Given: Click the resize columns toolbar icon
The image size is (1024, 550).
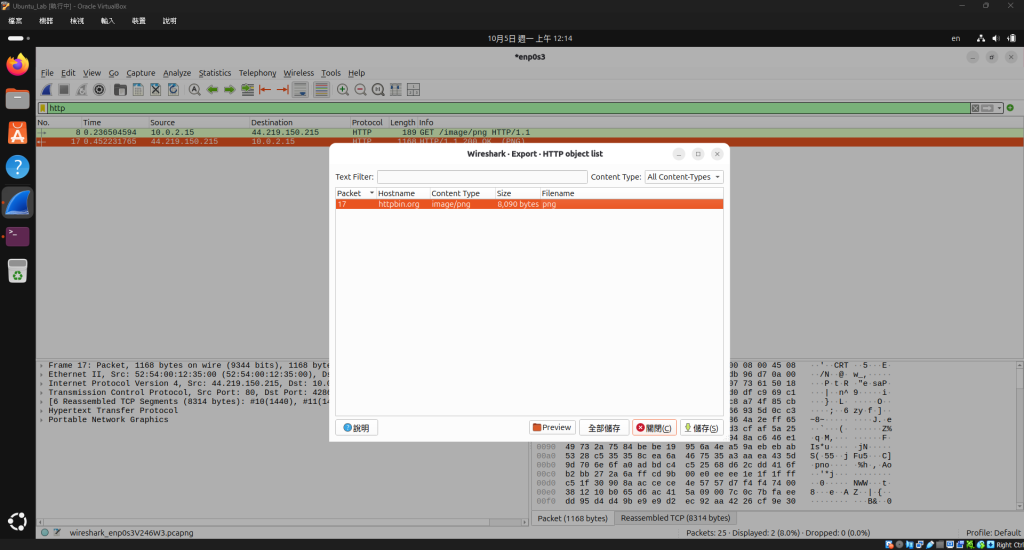Looking at the screenshot, I should tap(396, 89).
